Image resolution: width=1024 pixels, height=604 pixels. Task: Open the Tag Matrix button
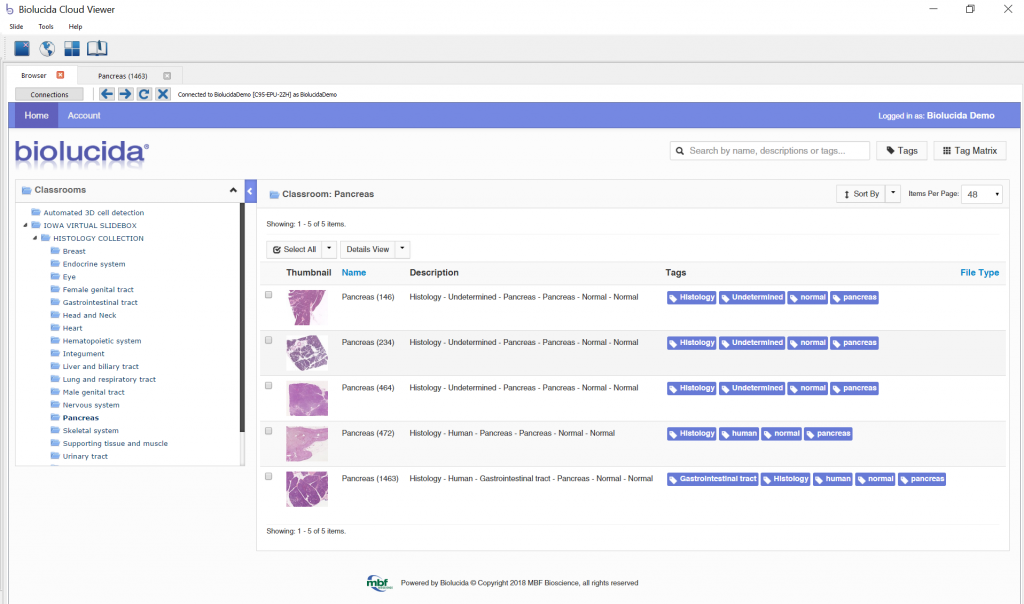(970, 151)
